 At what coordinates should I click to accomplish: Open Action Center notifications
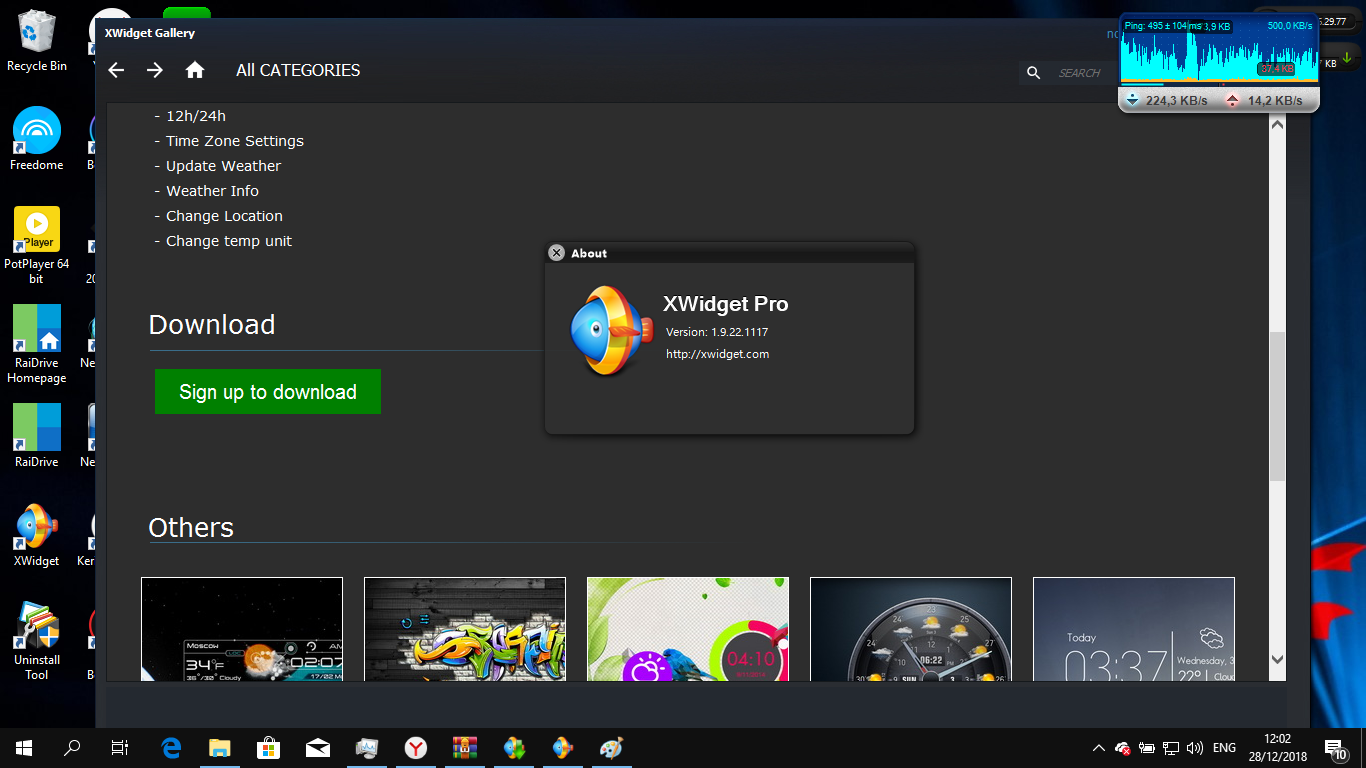(1335, 748)
